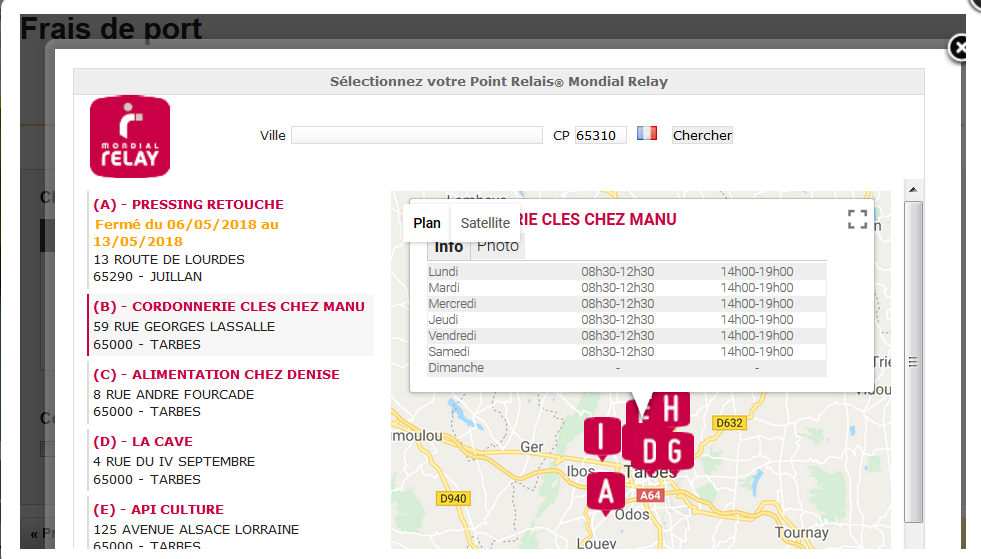Close the relay point selection popup
This screenshot has height=559, width=981.
tap(960, 48)
